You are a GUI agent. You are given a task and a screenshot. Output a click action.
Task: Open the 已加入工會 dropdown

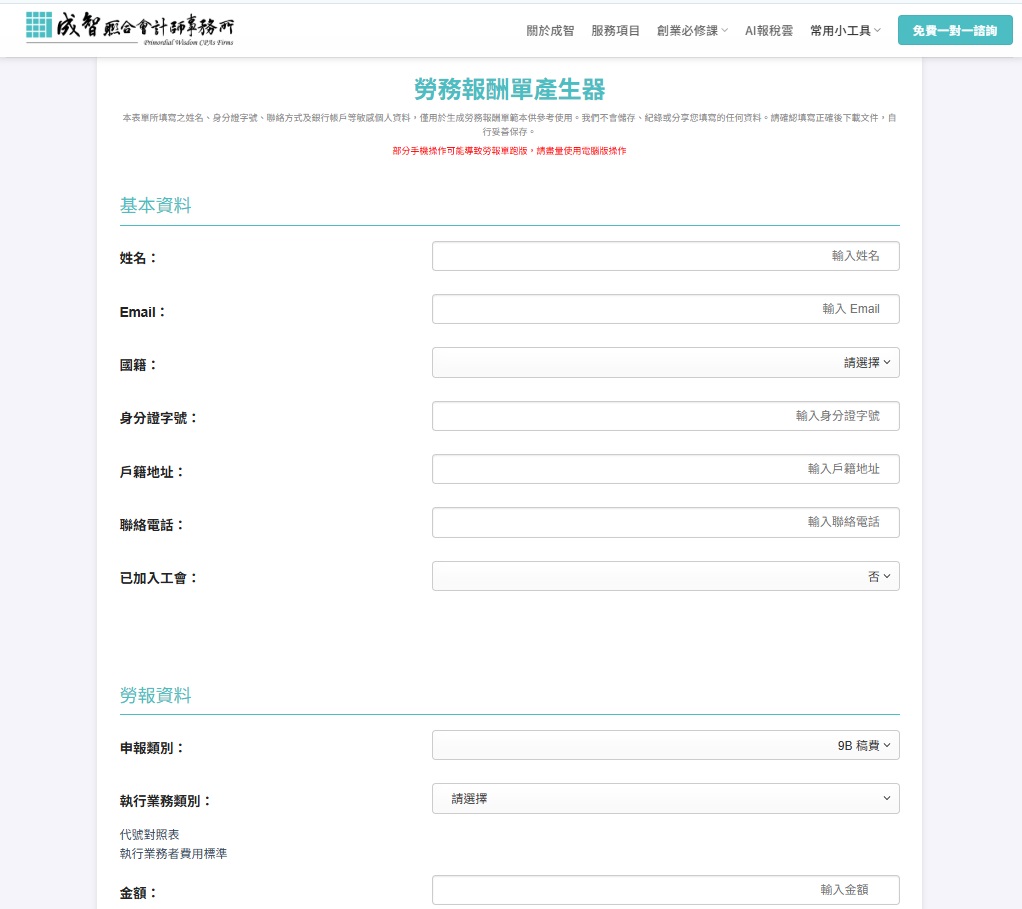click(665, 576)
